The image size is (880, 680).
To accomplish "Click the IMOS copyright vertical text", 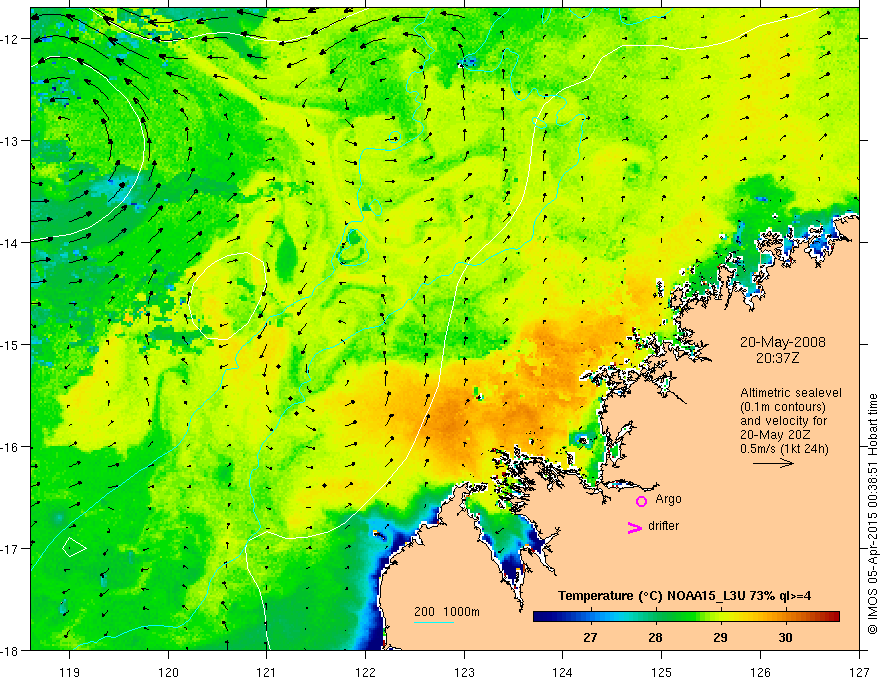I will (x=872, y=513).
